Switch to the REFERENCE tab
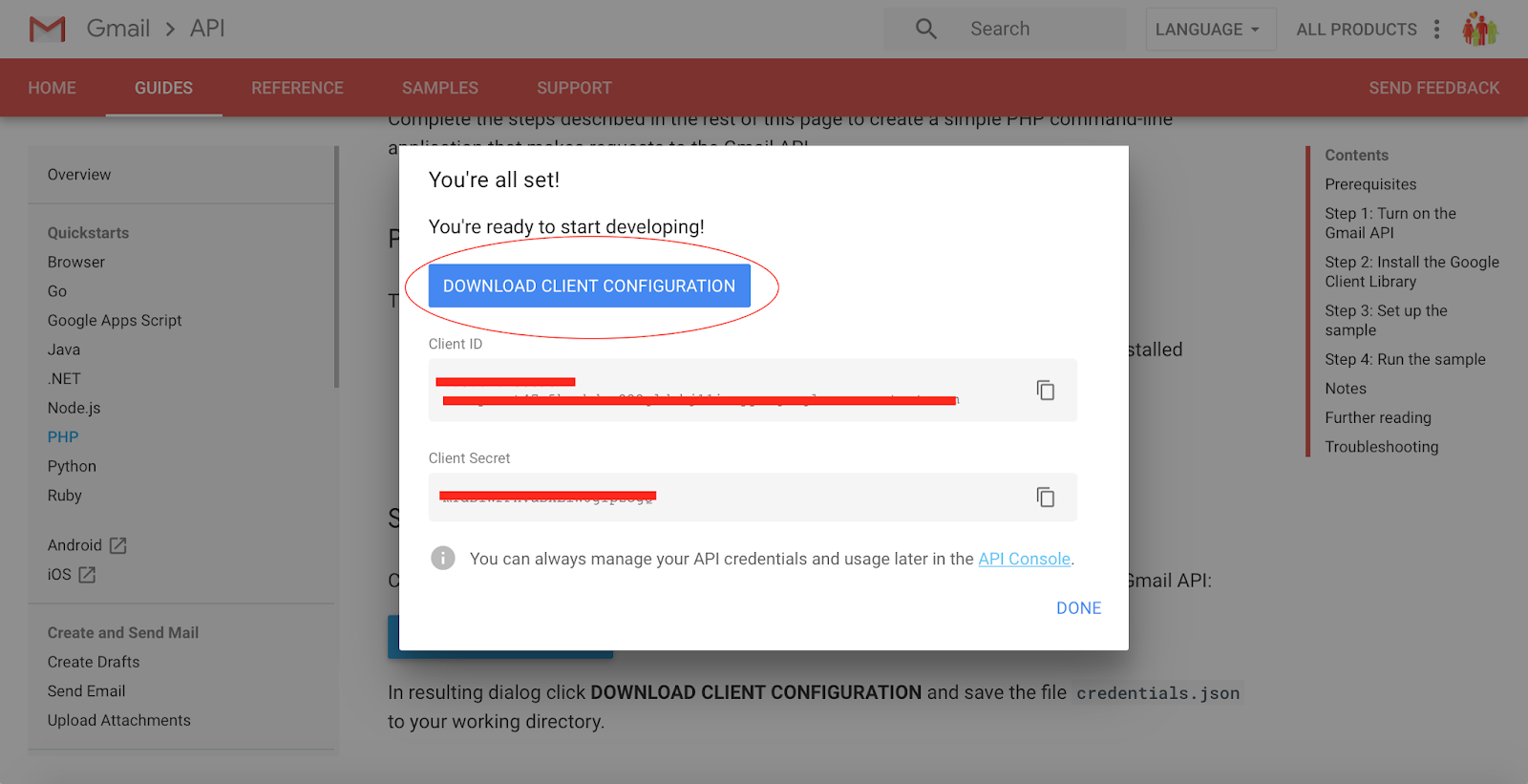Viewport: 1528px width, 784px height. (297, 87)
